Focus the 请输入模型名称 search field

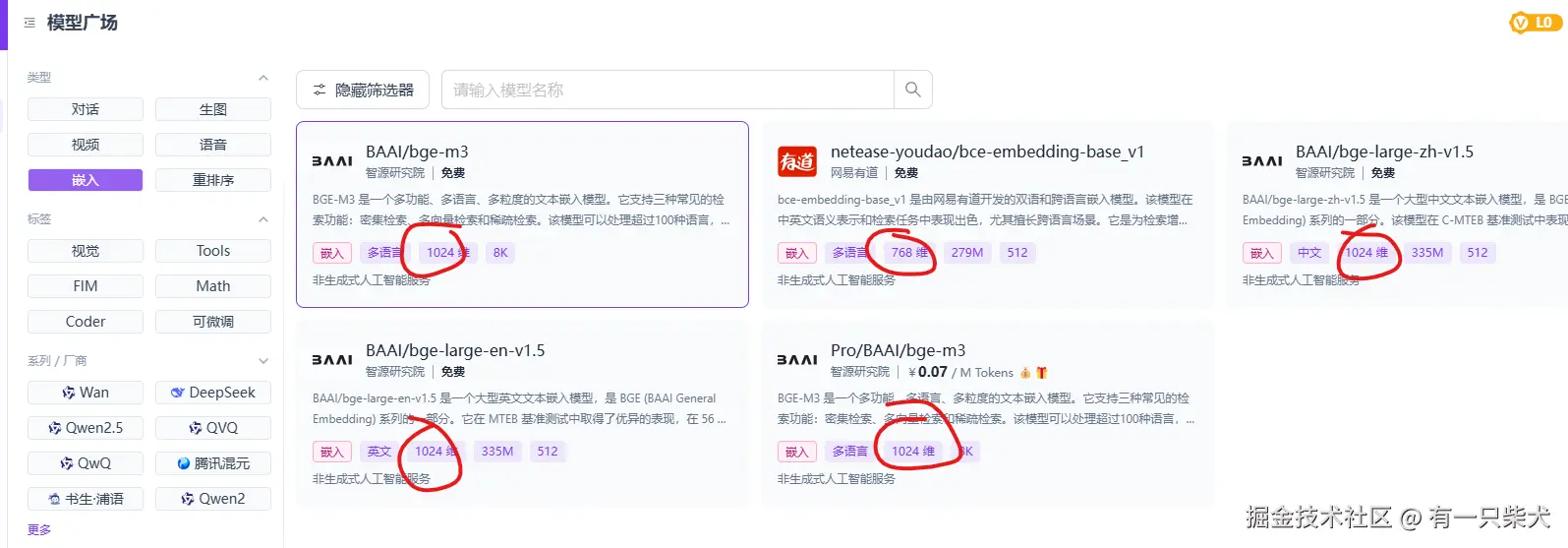[668, 90]
